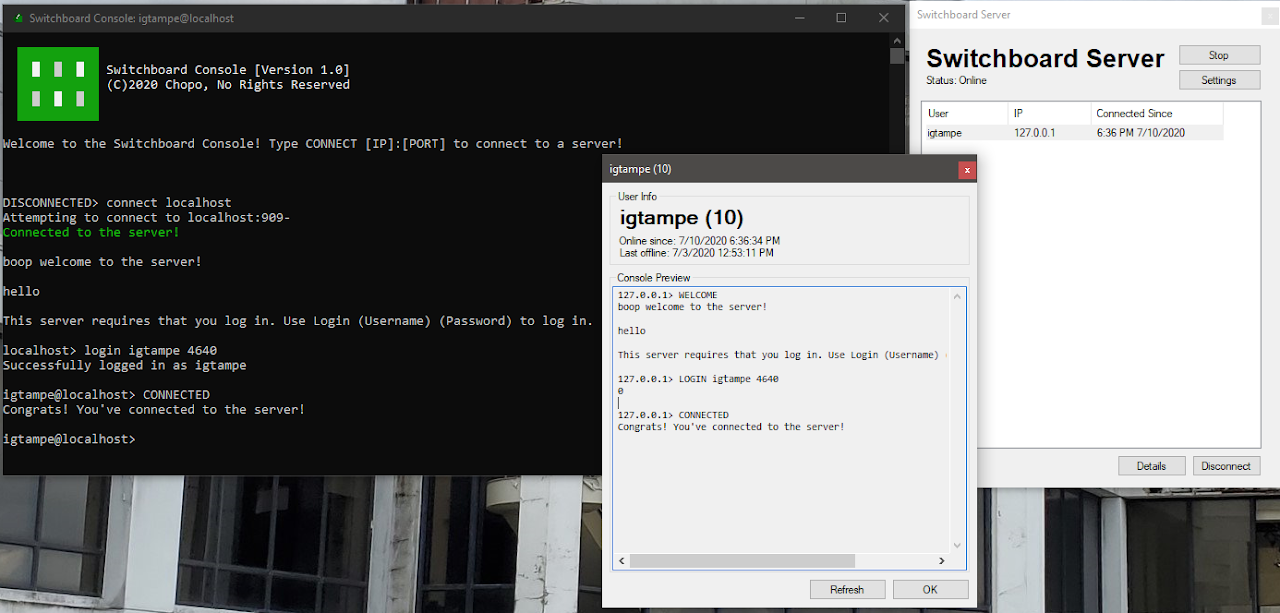Click '127.0.0.1> WELCOME' line in Console Preview
Viewport: 1280px width, 613px height.
(667, 295)
